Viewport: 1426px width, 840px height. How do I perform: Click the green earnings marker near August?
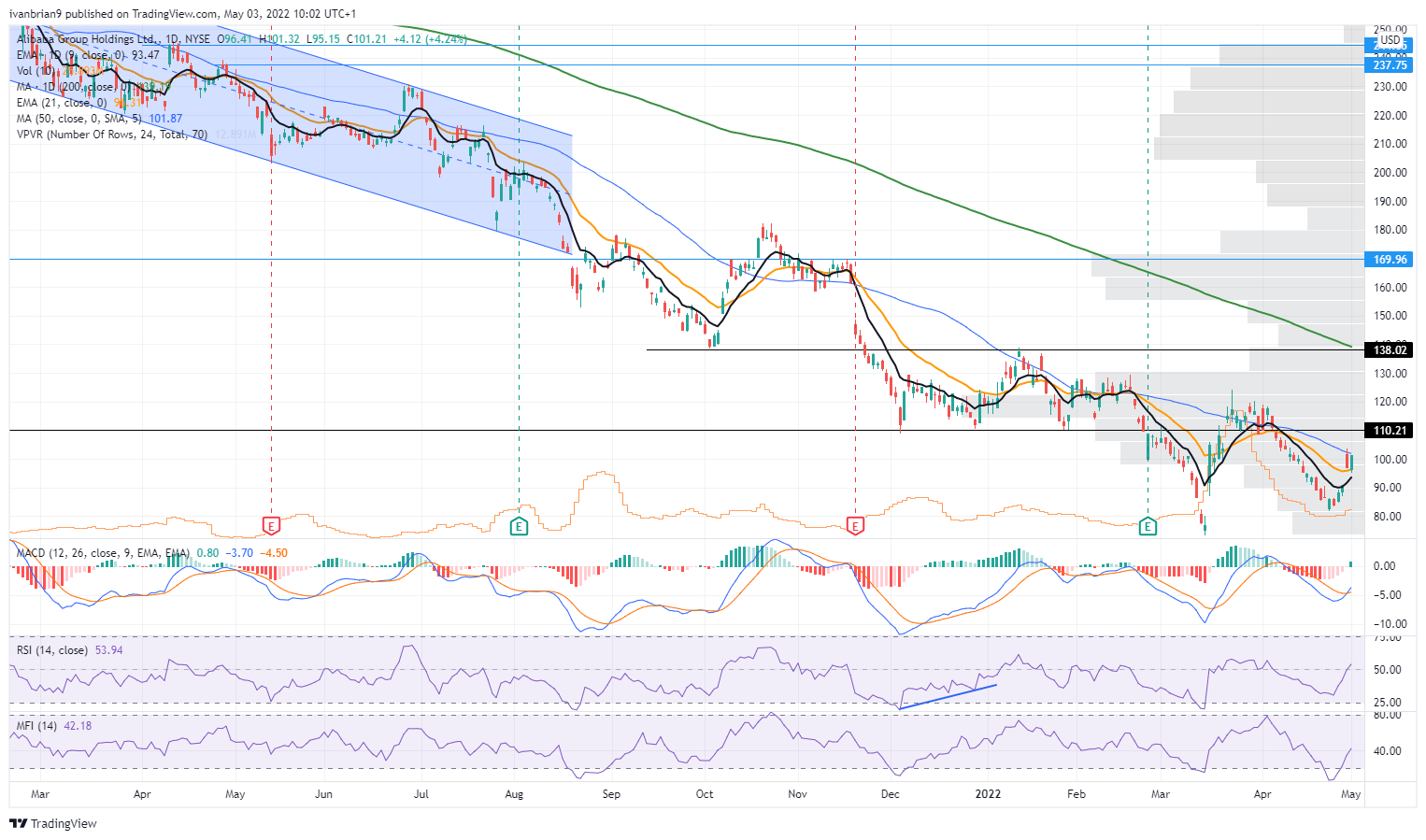(519, 526)
